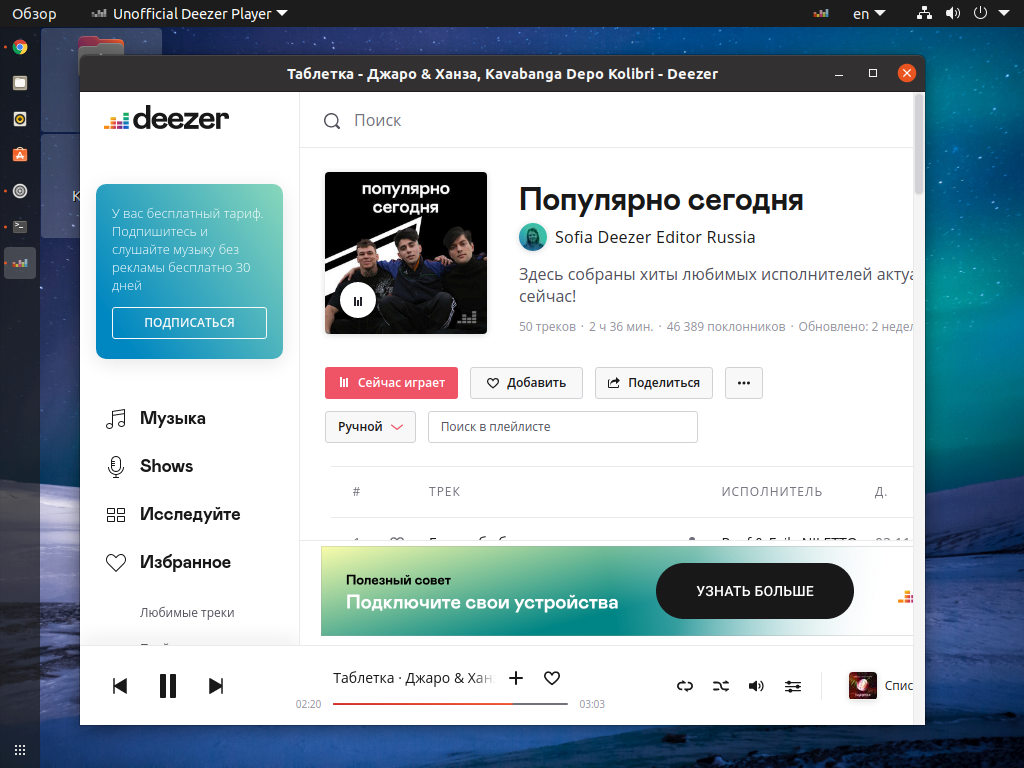Toggle shuffle mode in the player bar
The height and width of the screenshot is (768, 1024).
point(721,686)
